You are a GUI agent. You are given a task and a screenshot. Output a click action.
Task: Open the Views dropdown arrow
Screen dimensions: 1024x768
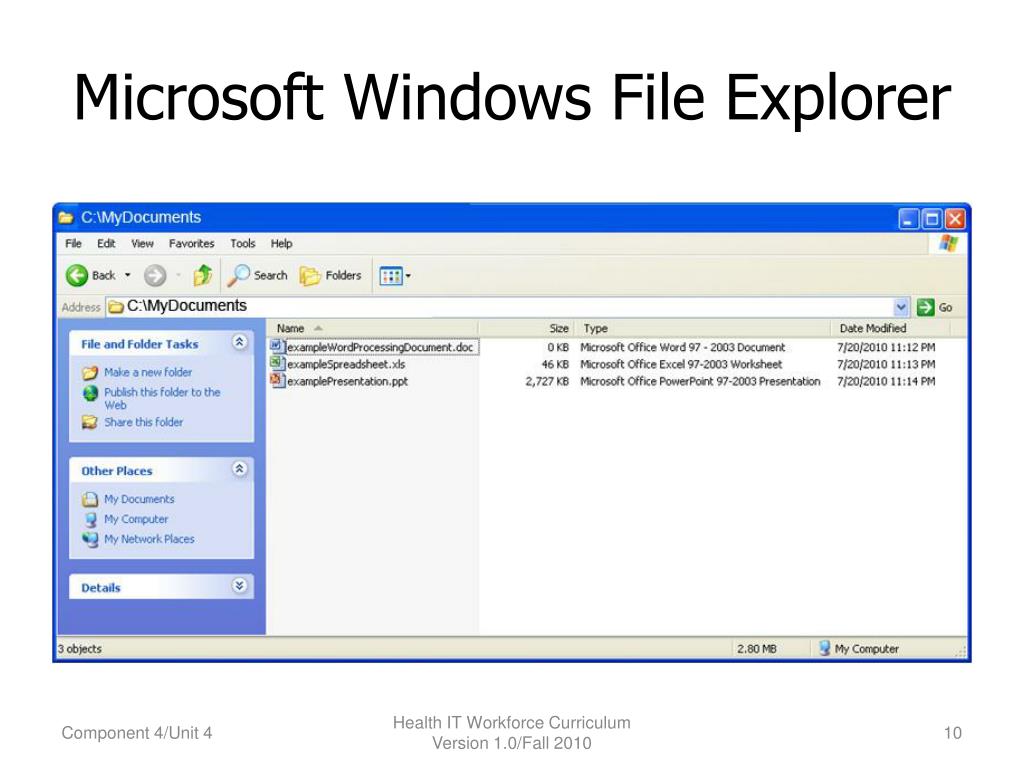pyautogui.click(x=408, y=276)
